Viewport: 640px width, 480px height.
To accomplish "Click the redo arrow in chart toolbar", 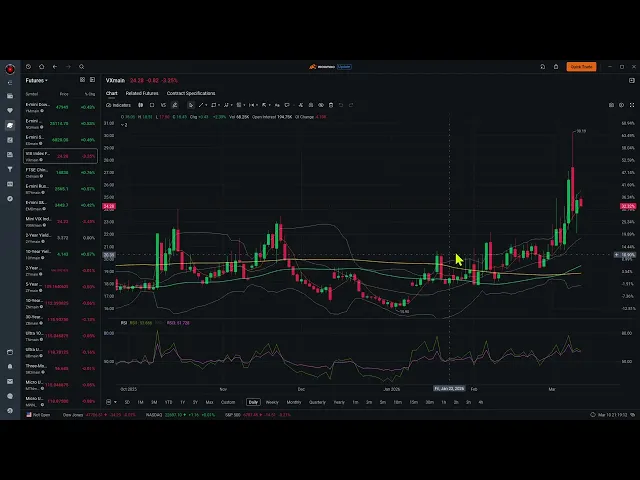I will (351, 105).
